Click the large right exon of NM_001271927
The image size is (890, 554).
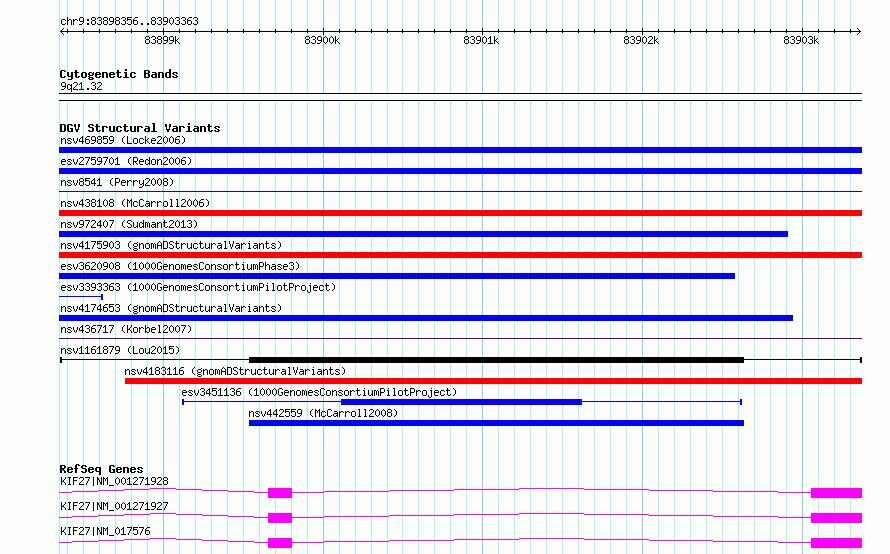pos(837,518)
